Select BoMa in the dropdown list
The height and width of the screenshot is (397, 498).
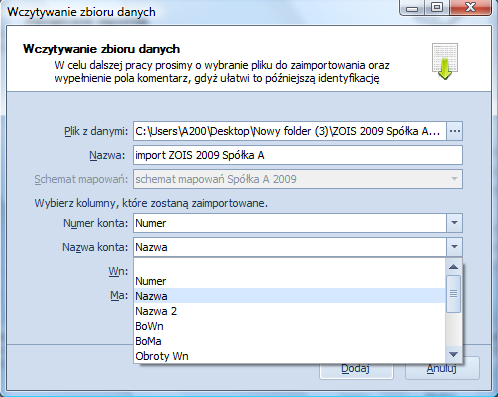(x=289, y=341)
